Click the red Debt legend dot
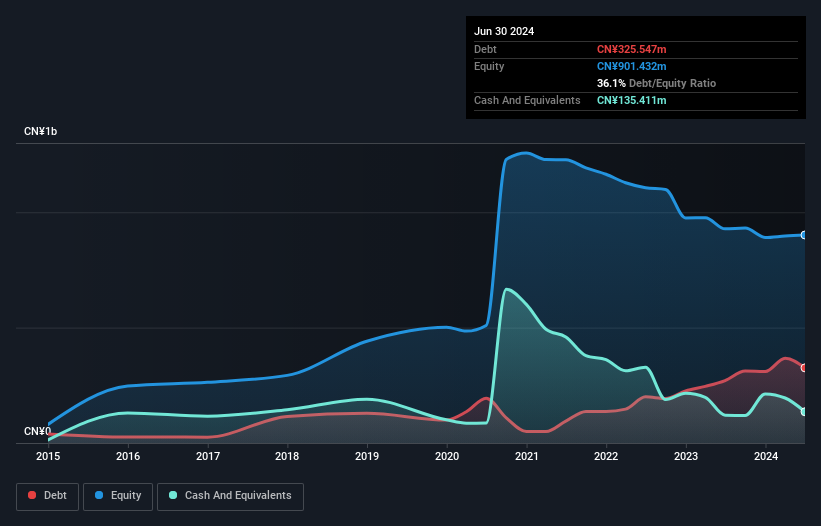Viewport: 821px width, 526px height. (32, 495)
